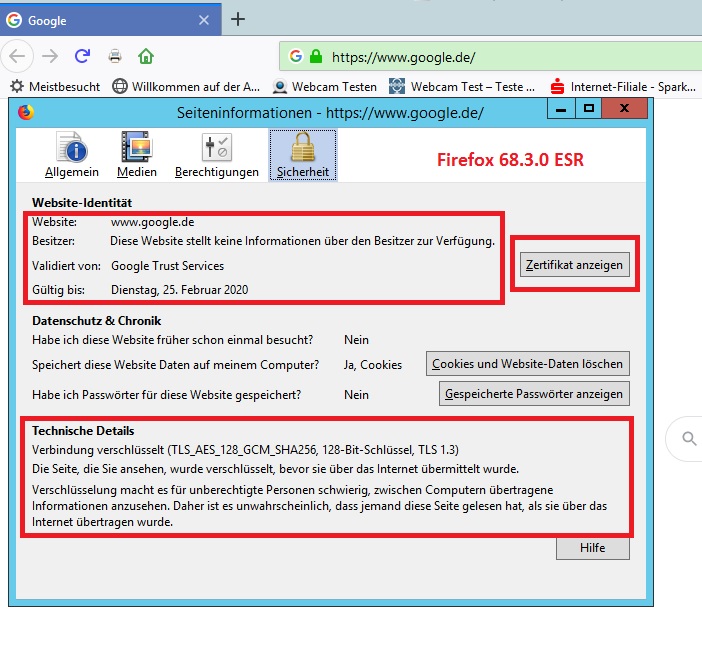Open the home page via house icon
702x659 pixels.
tap(146, 56)
